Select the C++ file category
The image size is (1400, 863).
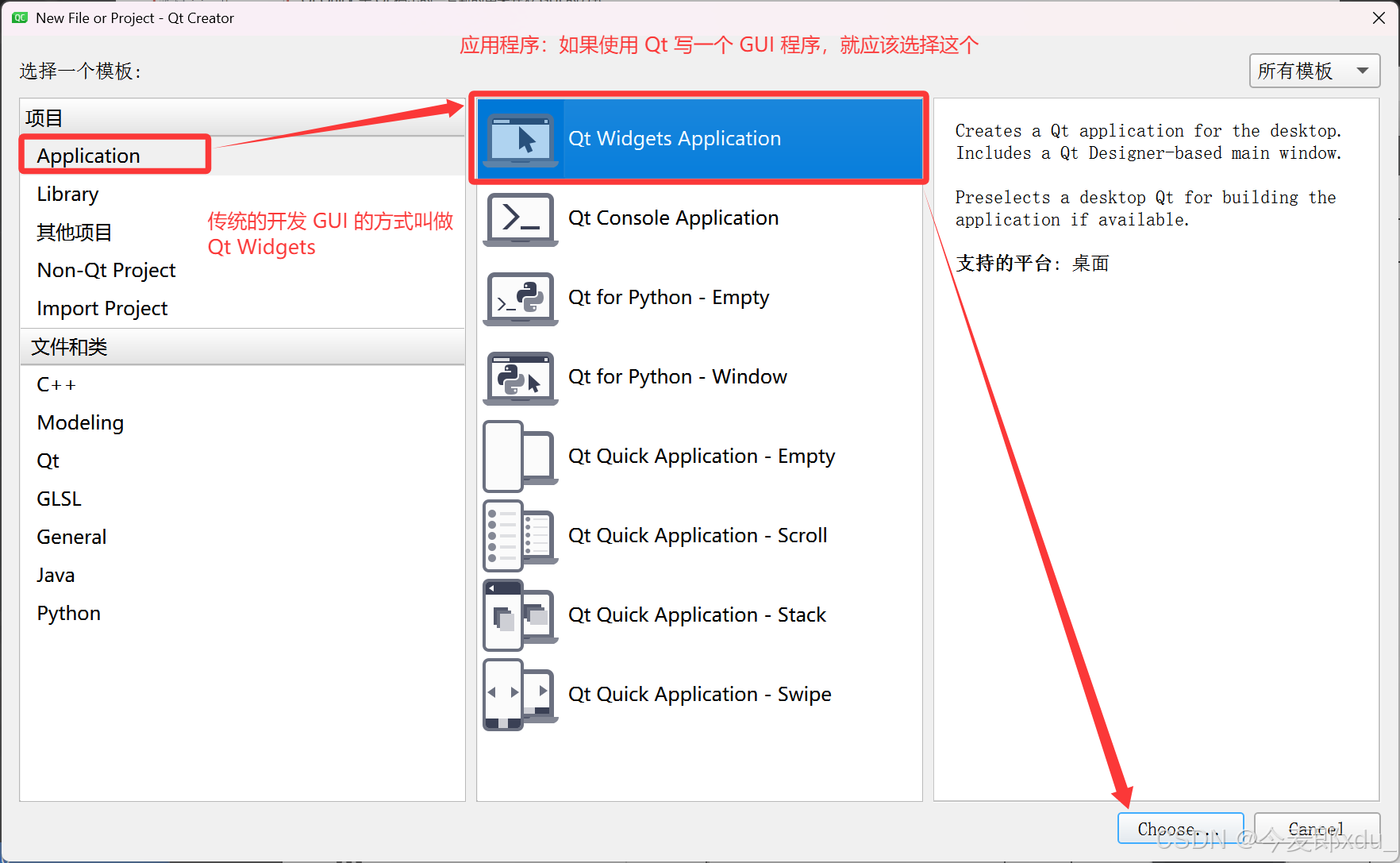point(242,384)
